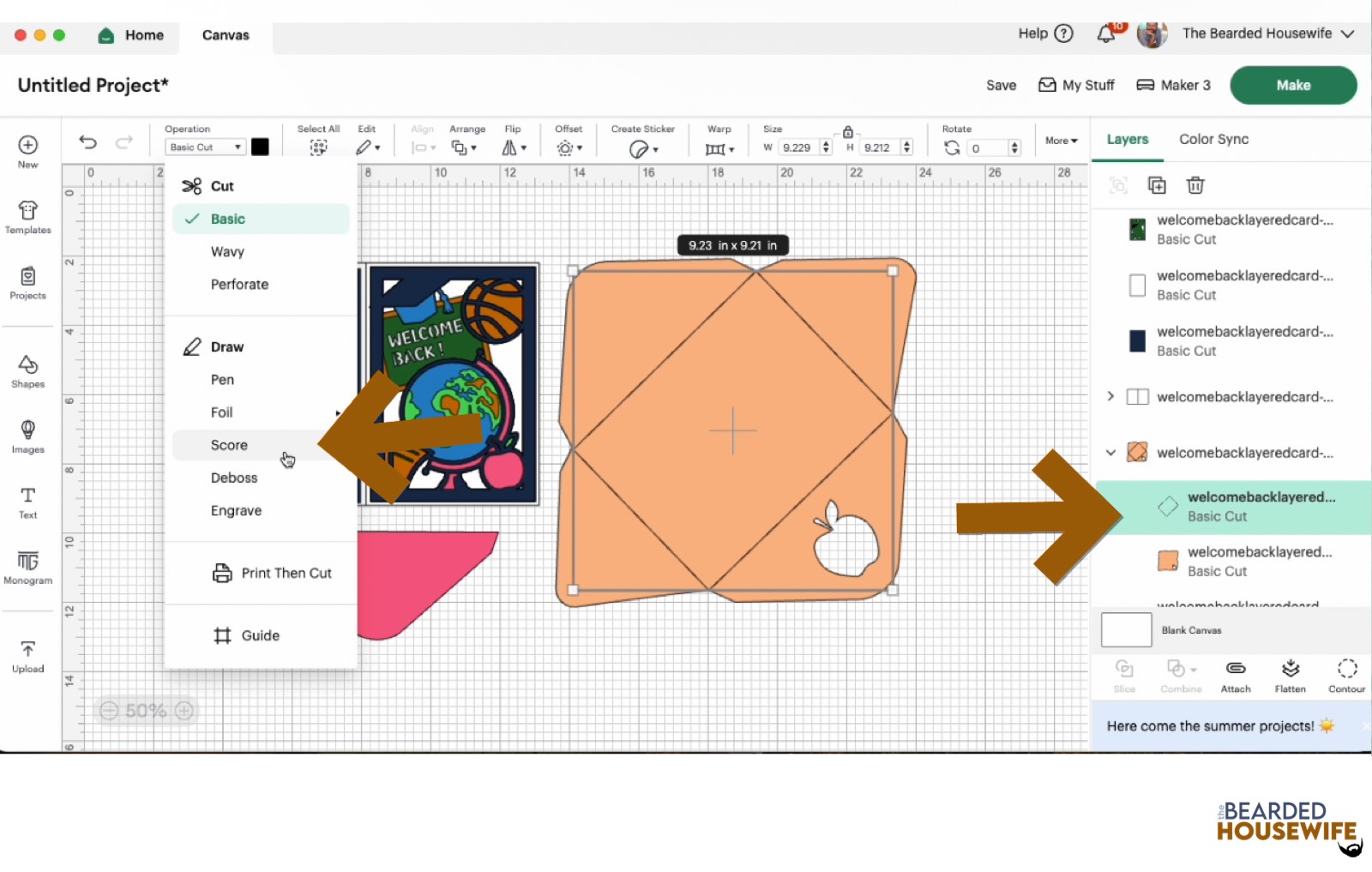
Task: Open the Images panel
Action: (x=27, y=436)
